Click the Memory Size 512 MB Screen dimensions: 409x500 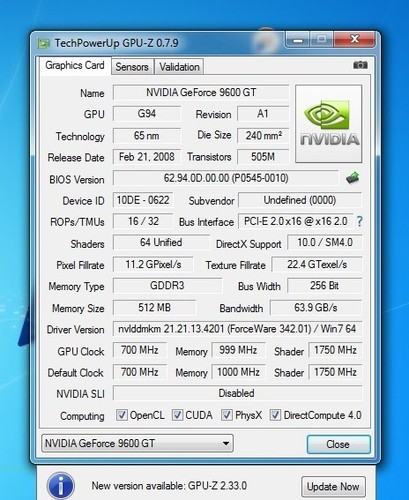click(x=155, y=307)
